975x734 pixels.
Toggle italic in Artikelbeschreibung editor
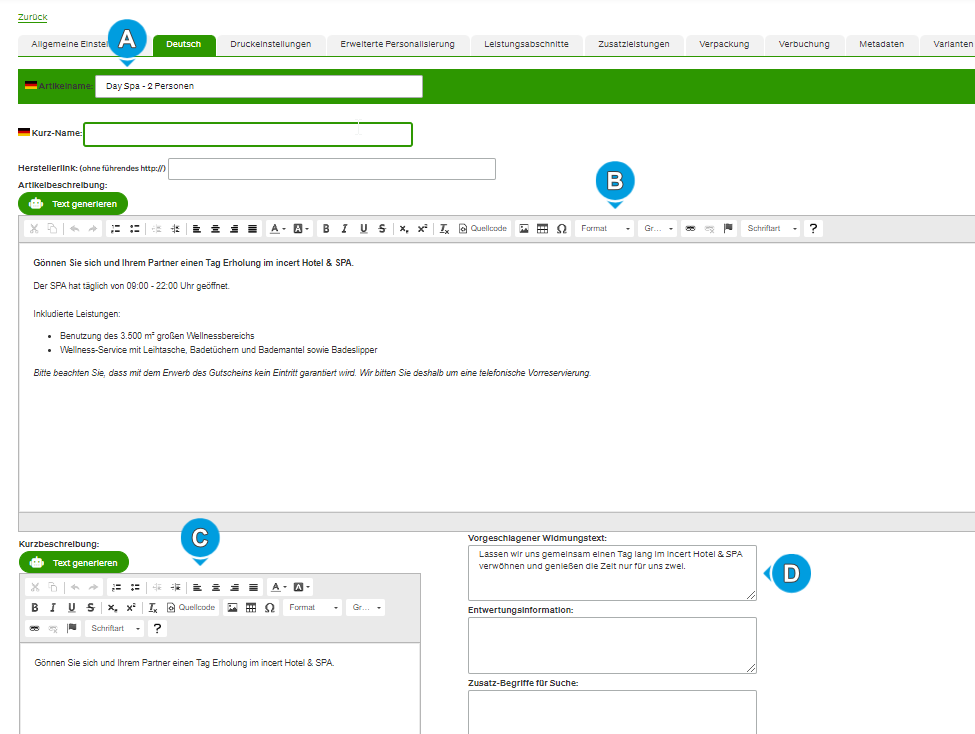(x=344, y=229)
